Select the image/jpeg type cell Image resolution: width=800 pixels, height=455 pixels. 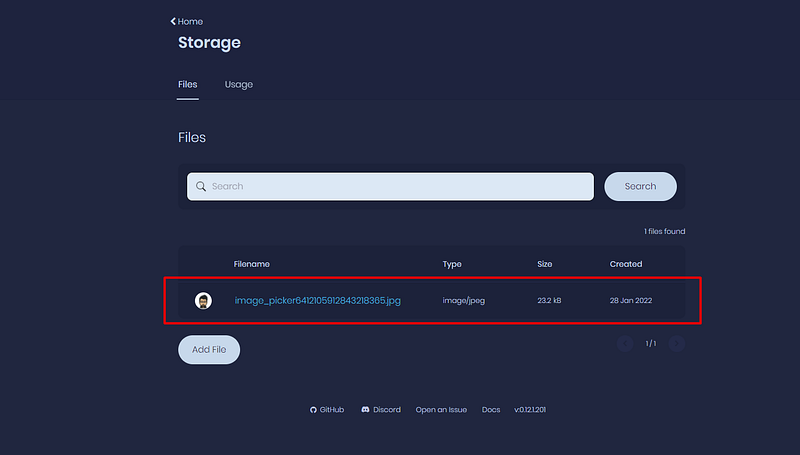point(464,300)
